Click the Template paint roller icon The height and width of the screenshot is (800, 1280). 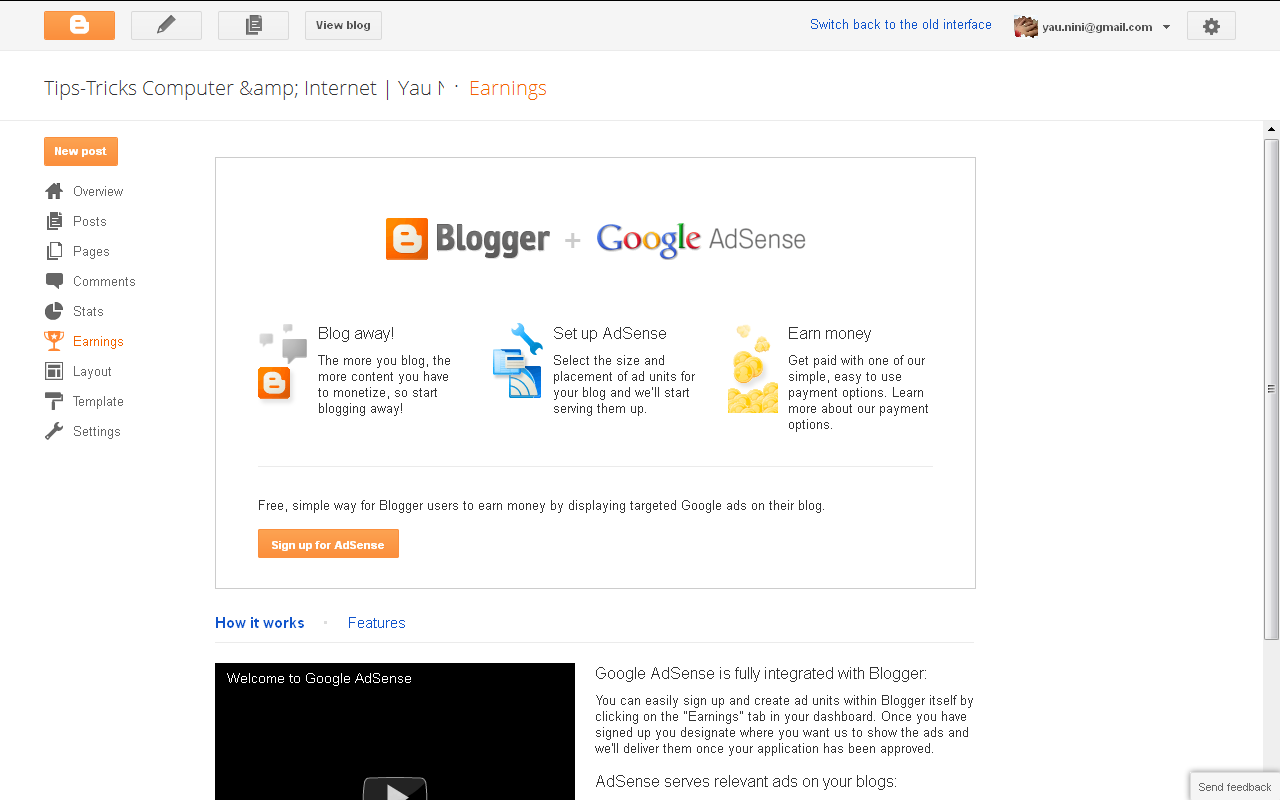tap(54, 401)
